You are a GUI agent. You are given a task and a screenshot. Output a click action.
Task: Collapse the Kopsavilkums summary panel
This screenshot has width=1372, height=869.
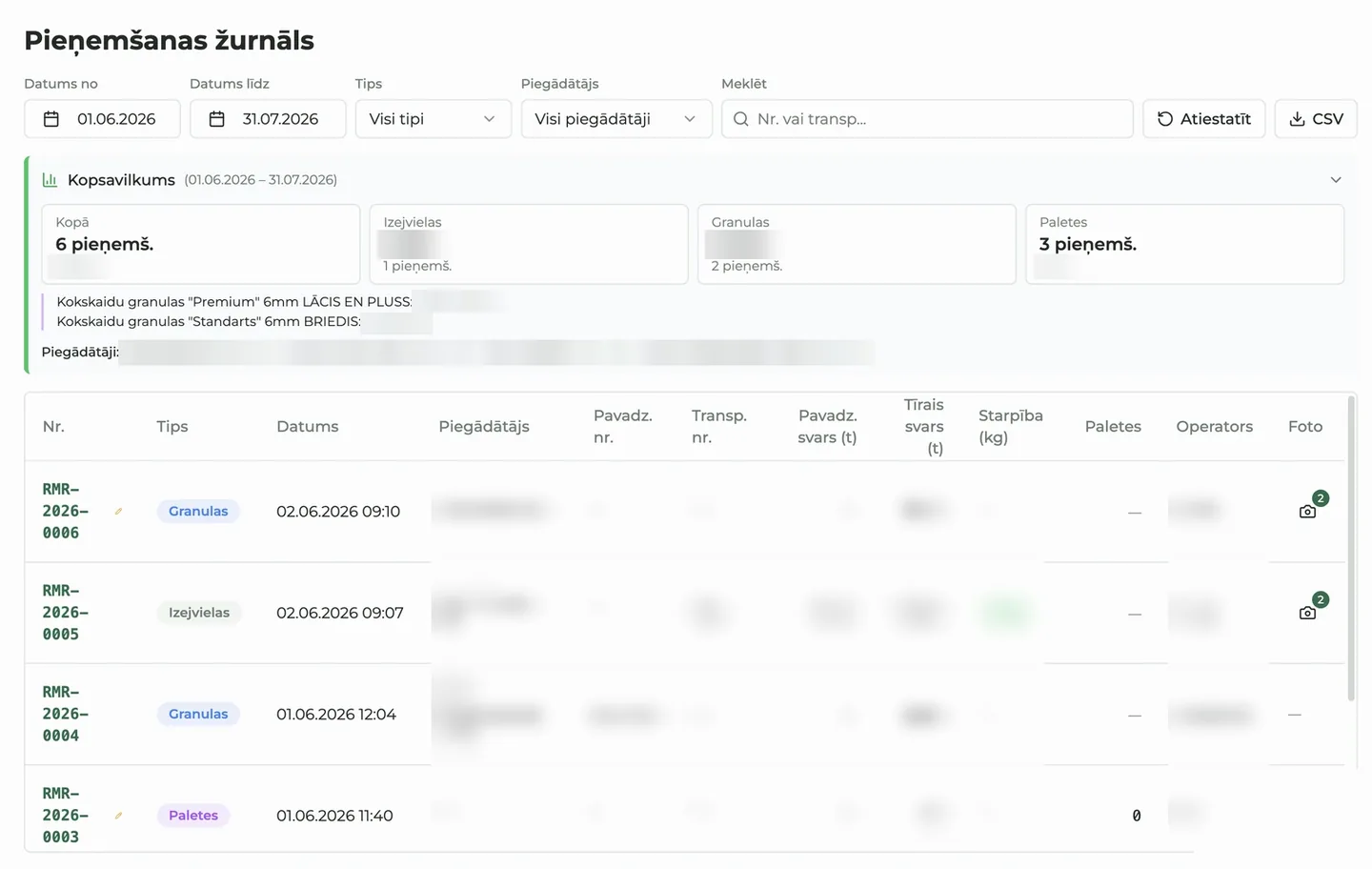(1336, 179)
